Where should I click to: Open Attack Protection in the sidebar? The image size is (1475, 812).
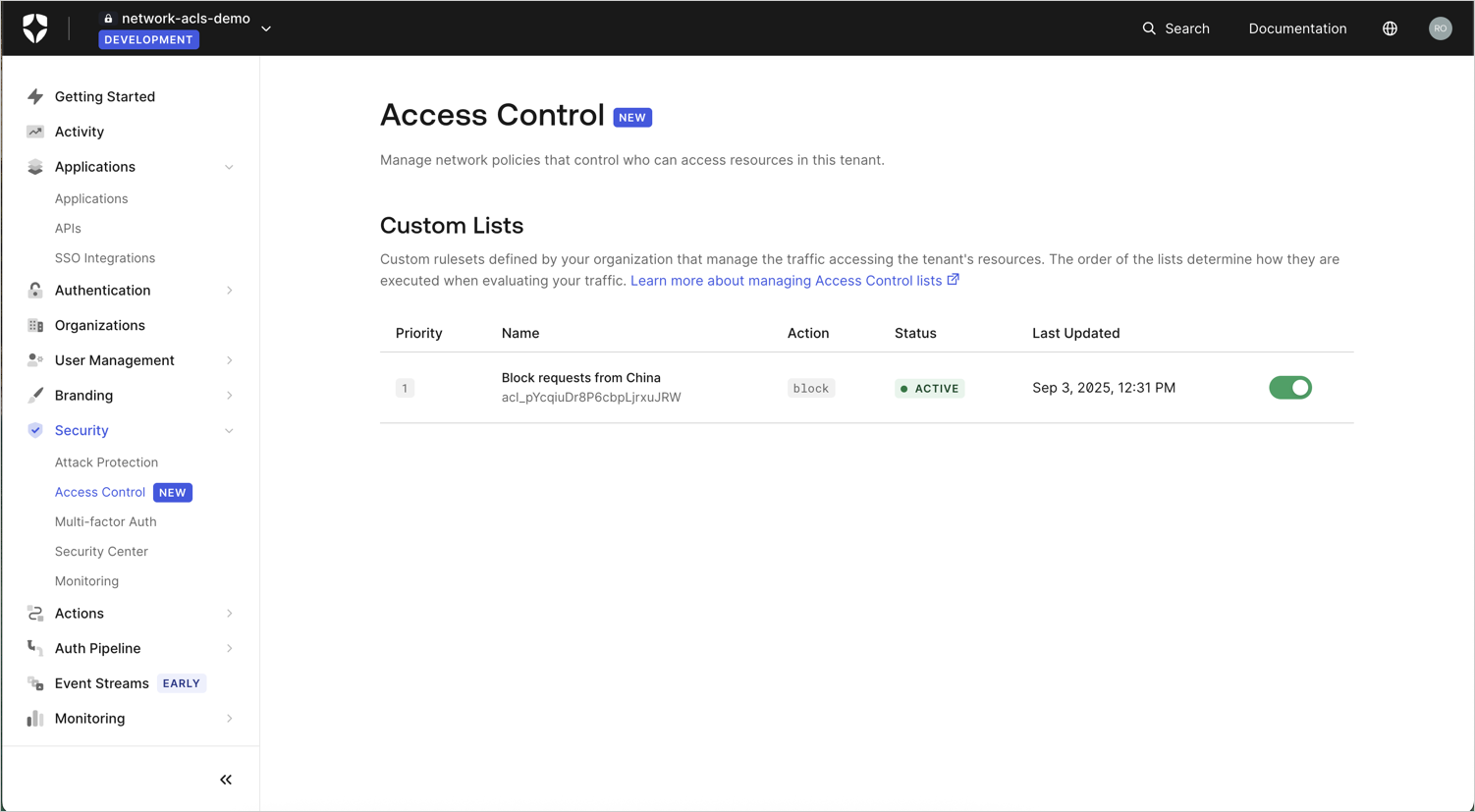coord(106,461)
